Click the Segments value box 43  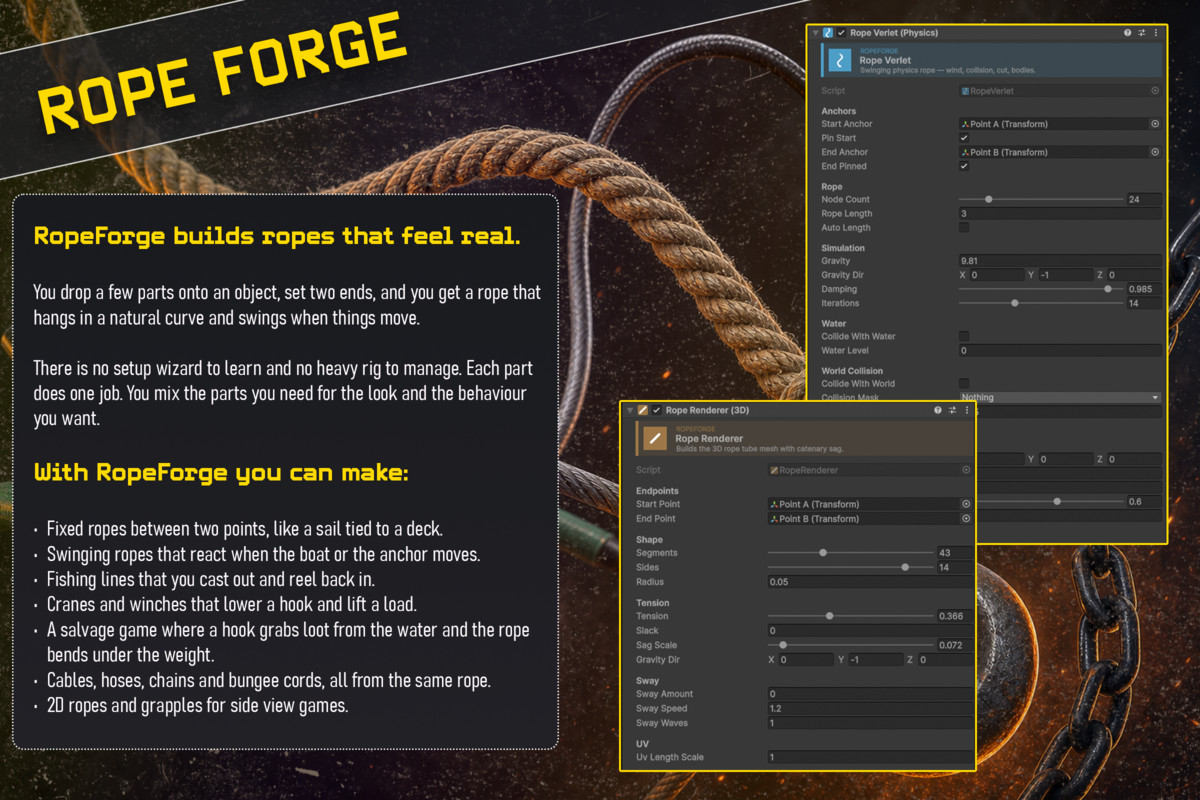click(954, 553)
